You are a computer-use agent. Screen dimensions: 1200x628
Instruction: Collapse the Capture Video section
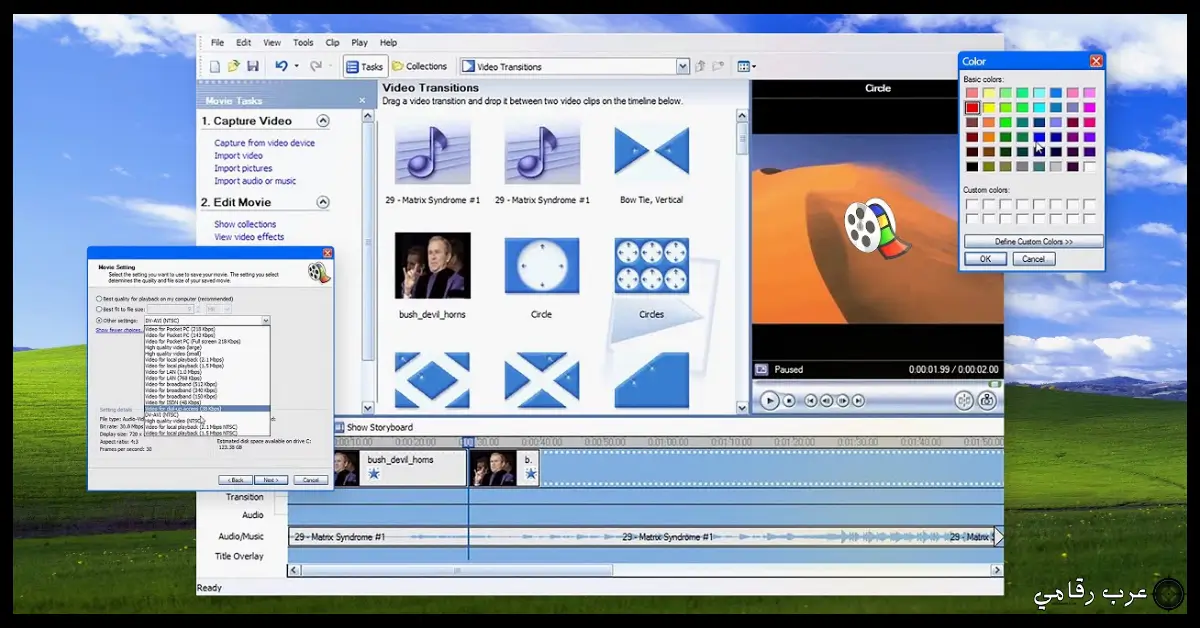pyautogui.click(x=322, y=120)
